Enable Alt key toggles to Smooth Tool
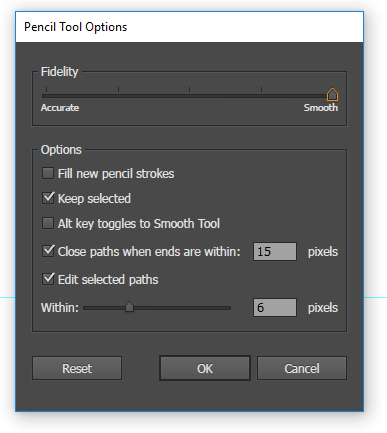The image size is (387, 433). (x=48, y=223)
